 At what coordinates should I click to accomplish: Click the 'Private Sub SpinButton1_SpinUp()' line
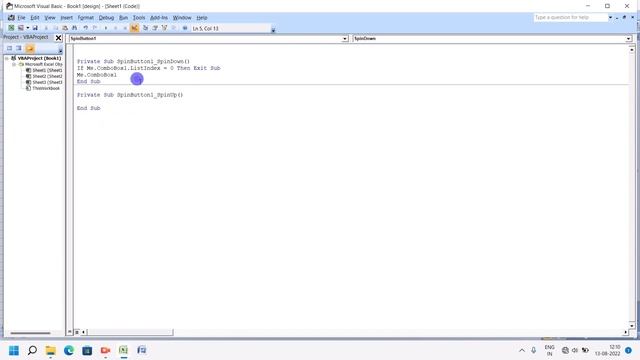[x=130, y=95]
